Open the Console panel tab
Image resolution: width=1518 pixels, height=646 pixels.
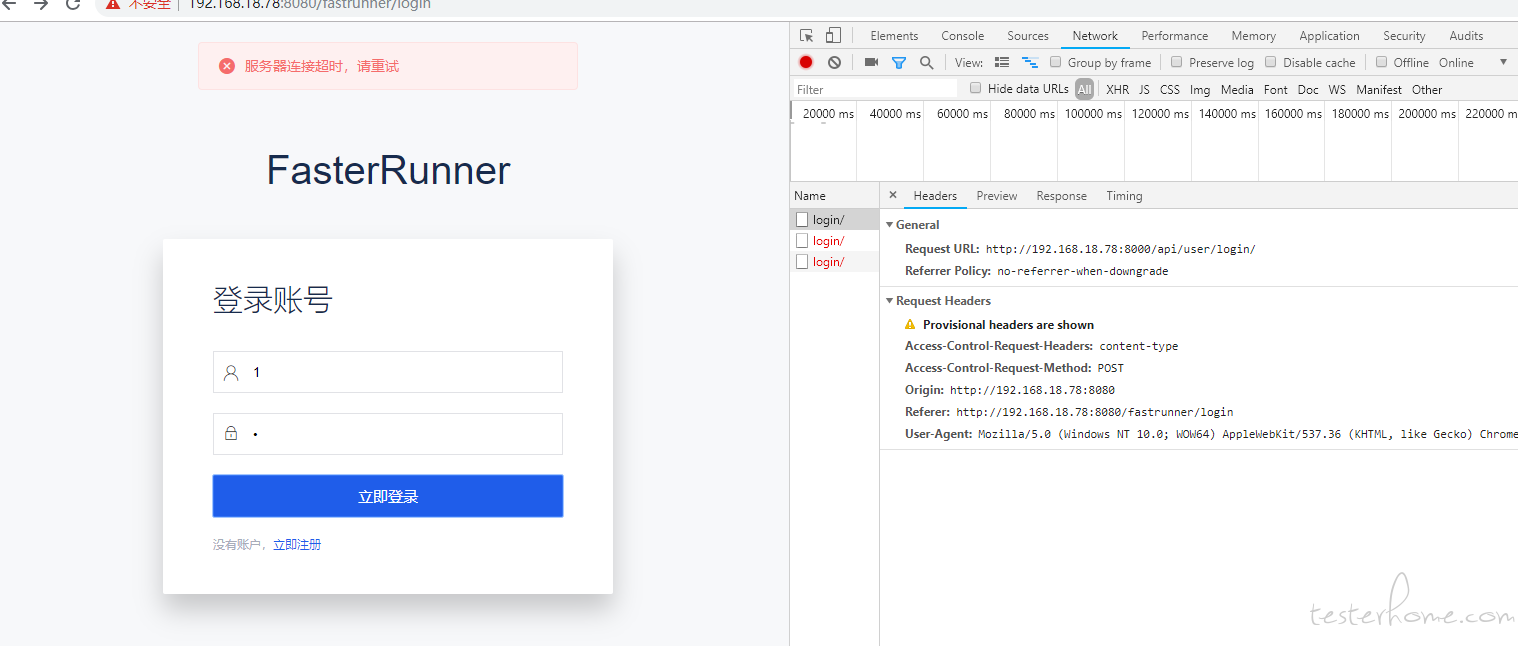point(963,36)
